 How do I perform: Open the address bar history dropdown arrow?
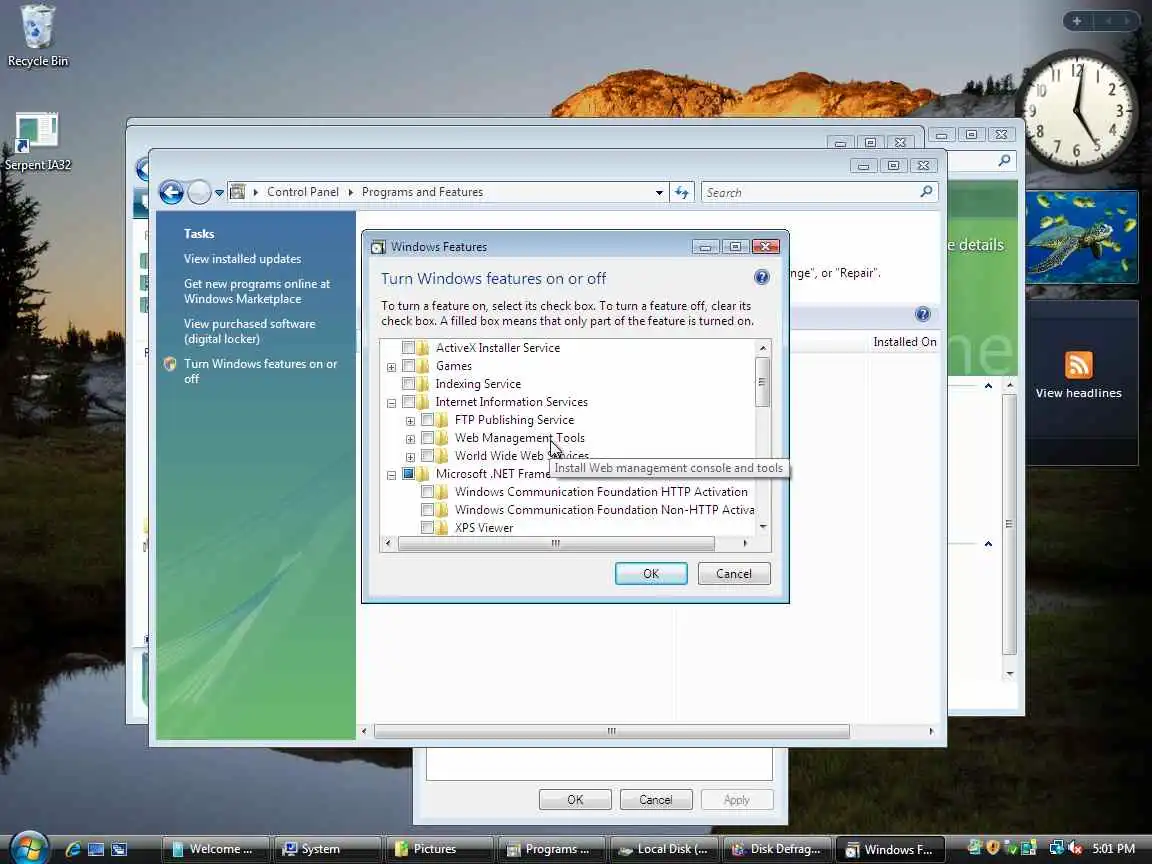tap(659, 192)
